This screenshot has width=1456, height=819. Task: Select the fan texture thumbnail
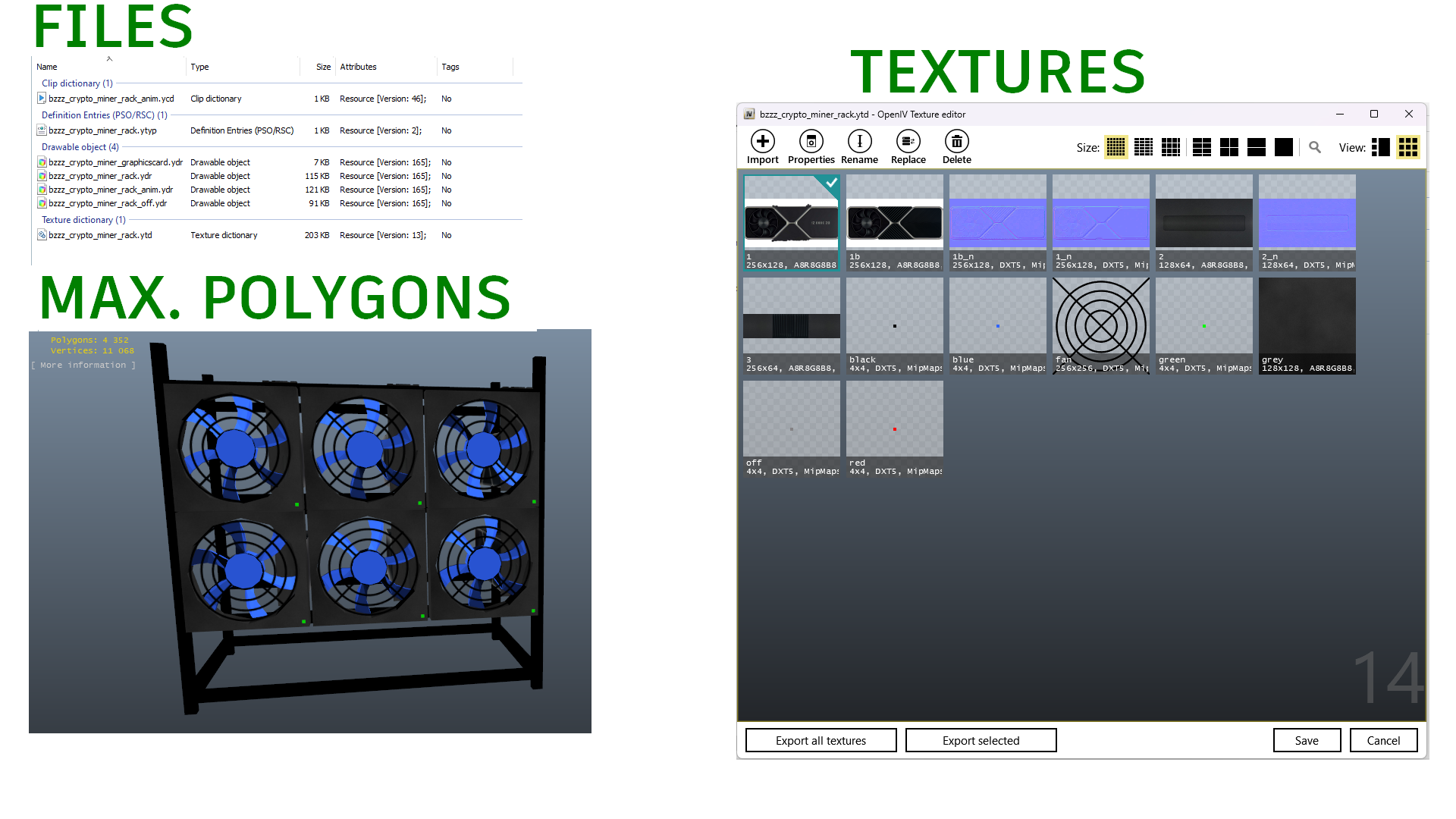coord(1101,326)
